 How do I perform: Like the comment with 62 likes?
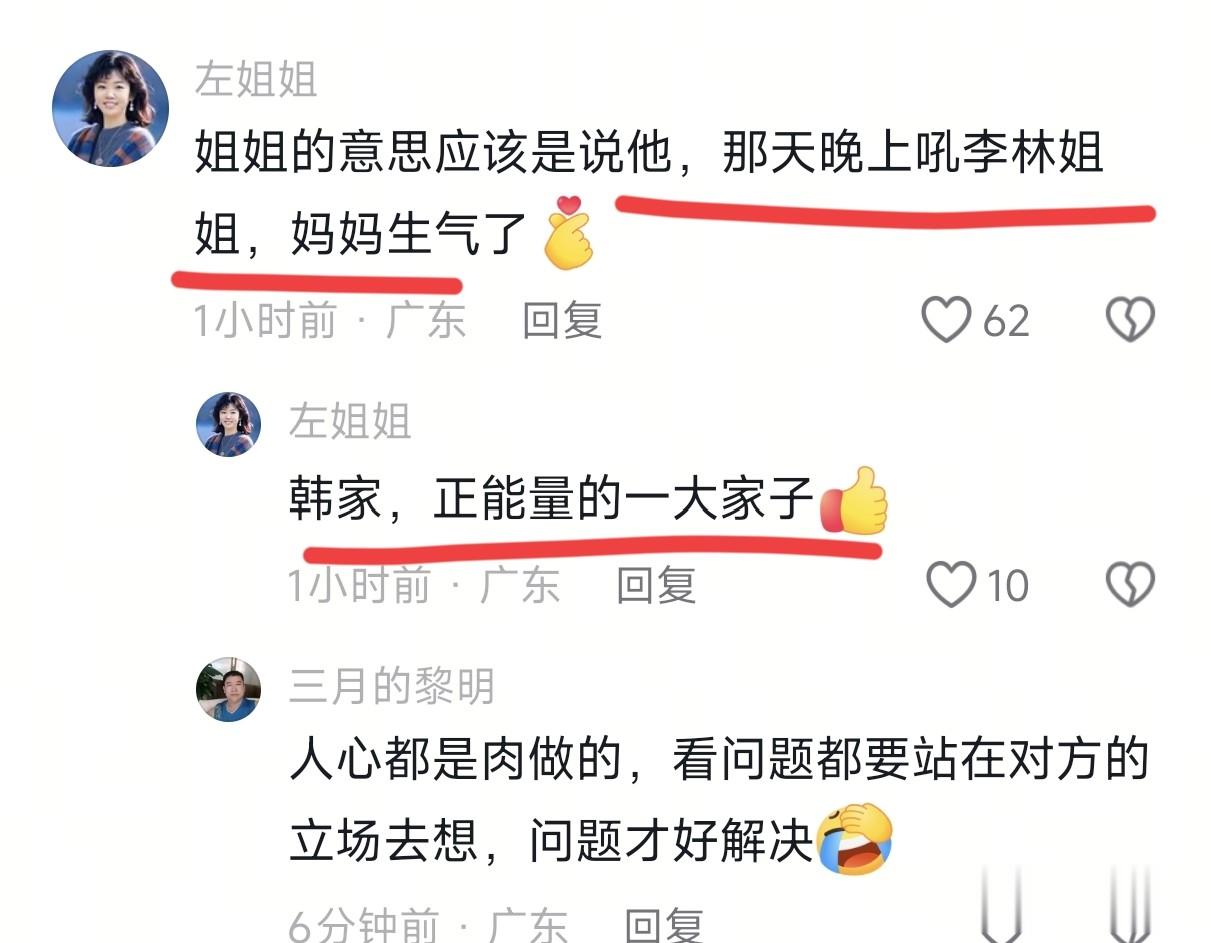click(946, 320)
